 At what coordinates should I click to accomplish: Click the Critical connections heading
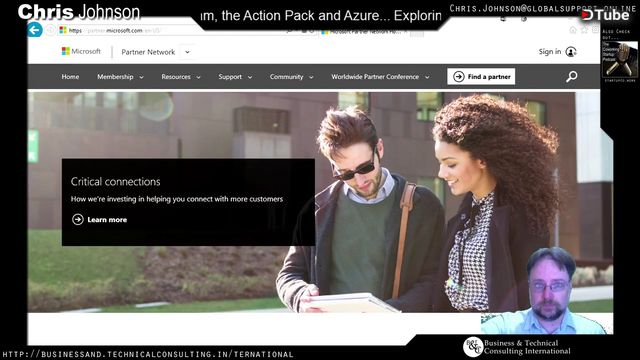(x=116, y=182)
